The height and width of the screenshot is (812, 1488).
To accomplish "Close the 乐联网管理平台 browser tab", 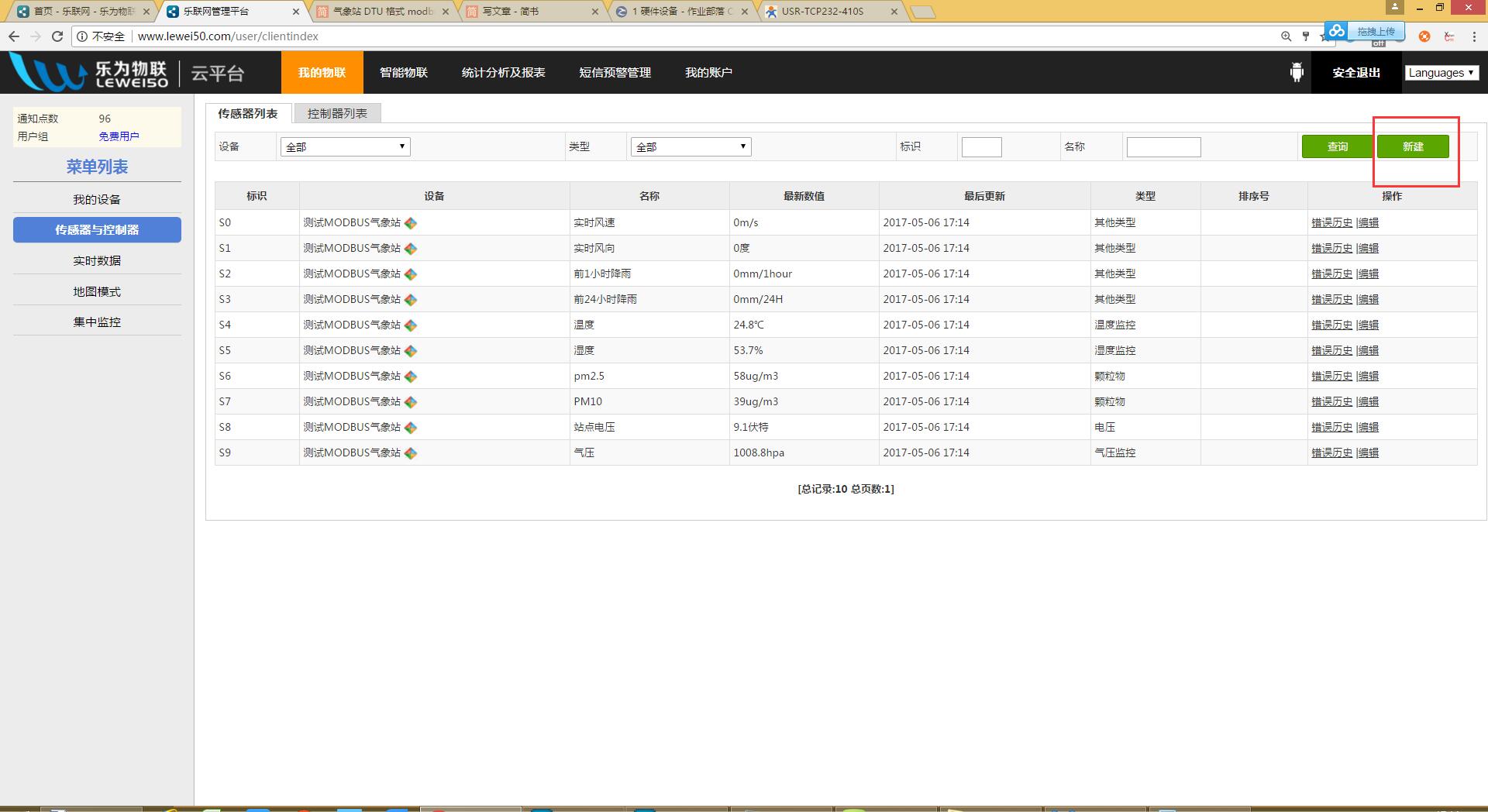I will pos(296,12).
